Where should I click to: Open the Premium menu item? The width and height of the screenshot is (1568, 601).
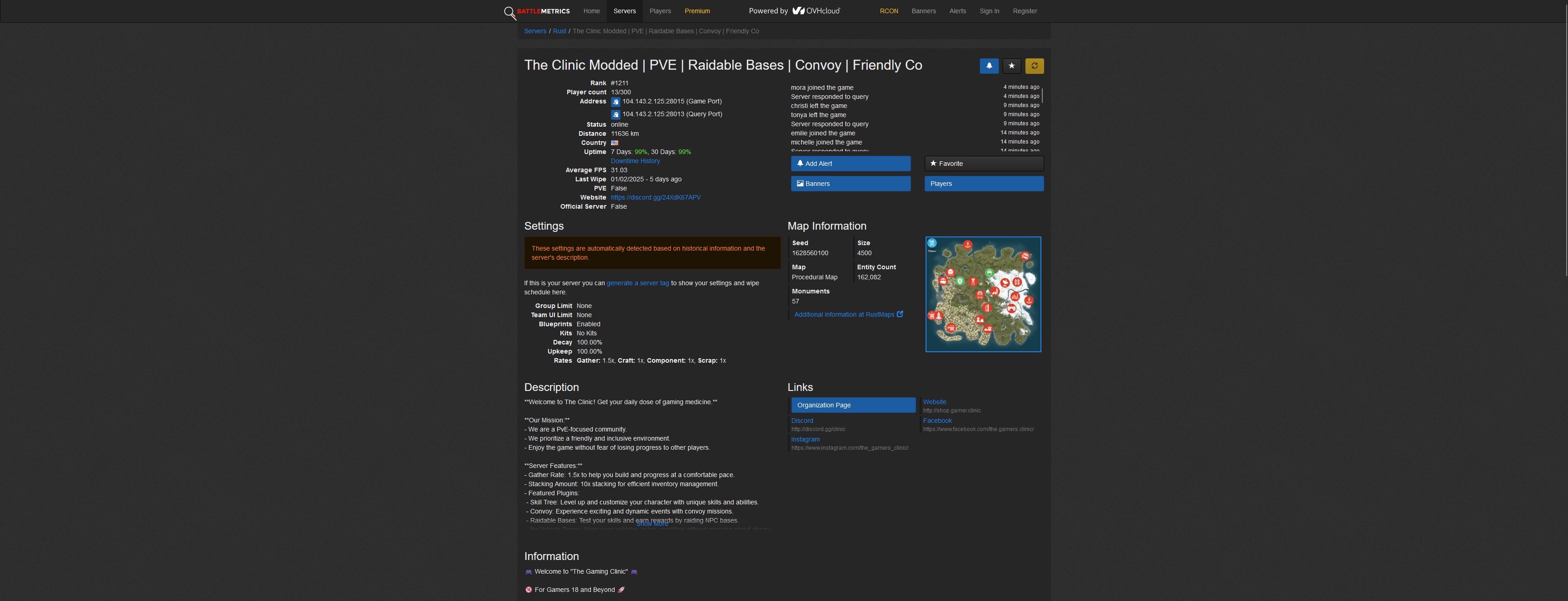pyautogui.click(x=697, y=11)
